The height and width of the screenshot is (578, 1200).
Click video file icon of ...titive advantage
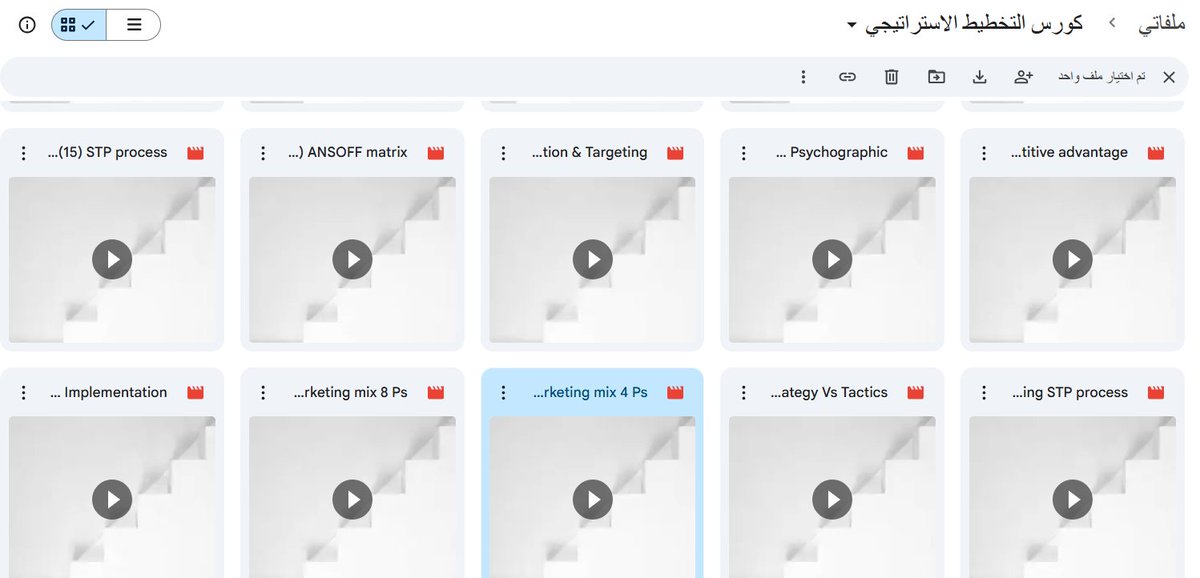(x=1156, y=153)
